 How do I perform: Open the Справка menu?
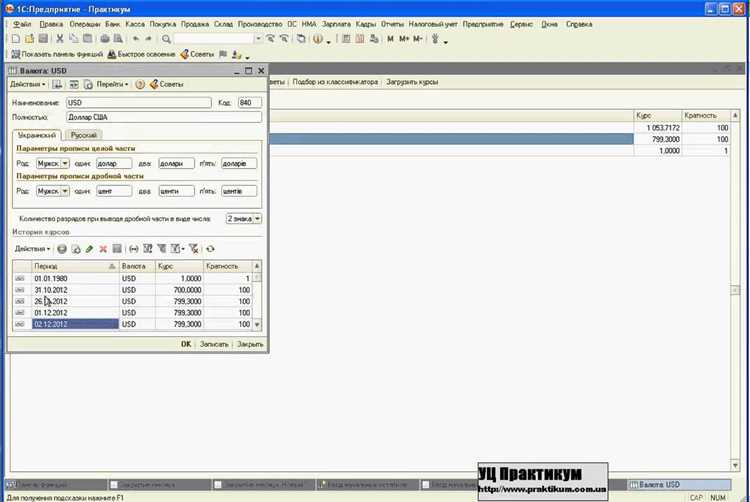[x=579, y=24]
